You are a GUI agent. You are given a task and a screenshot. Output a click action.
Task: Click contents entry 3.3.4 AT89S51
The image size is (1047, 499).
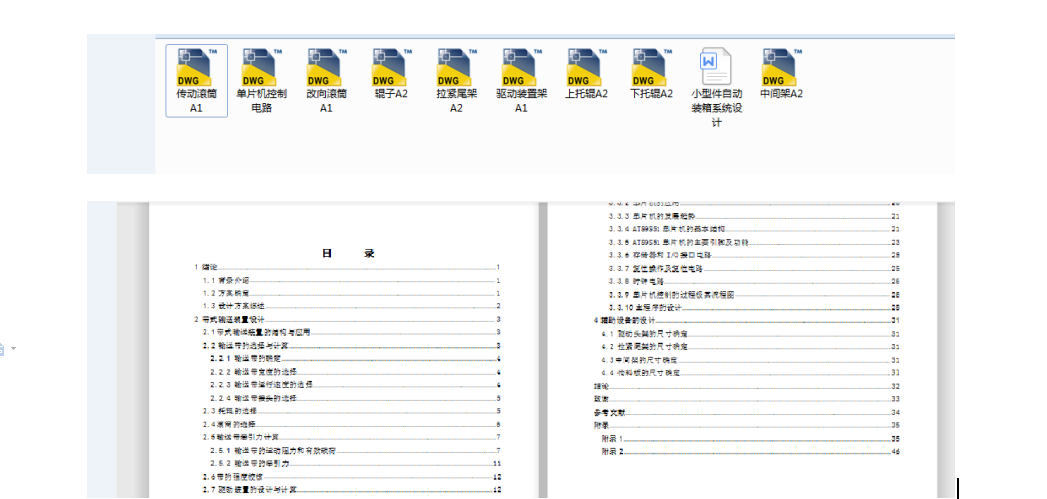pos(754,229)
